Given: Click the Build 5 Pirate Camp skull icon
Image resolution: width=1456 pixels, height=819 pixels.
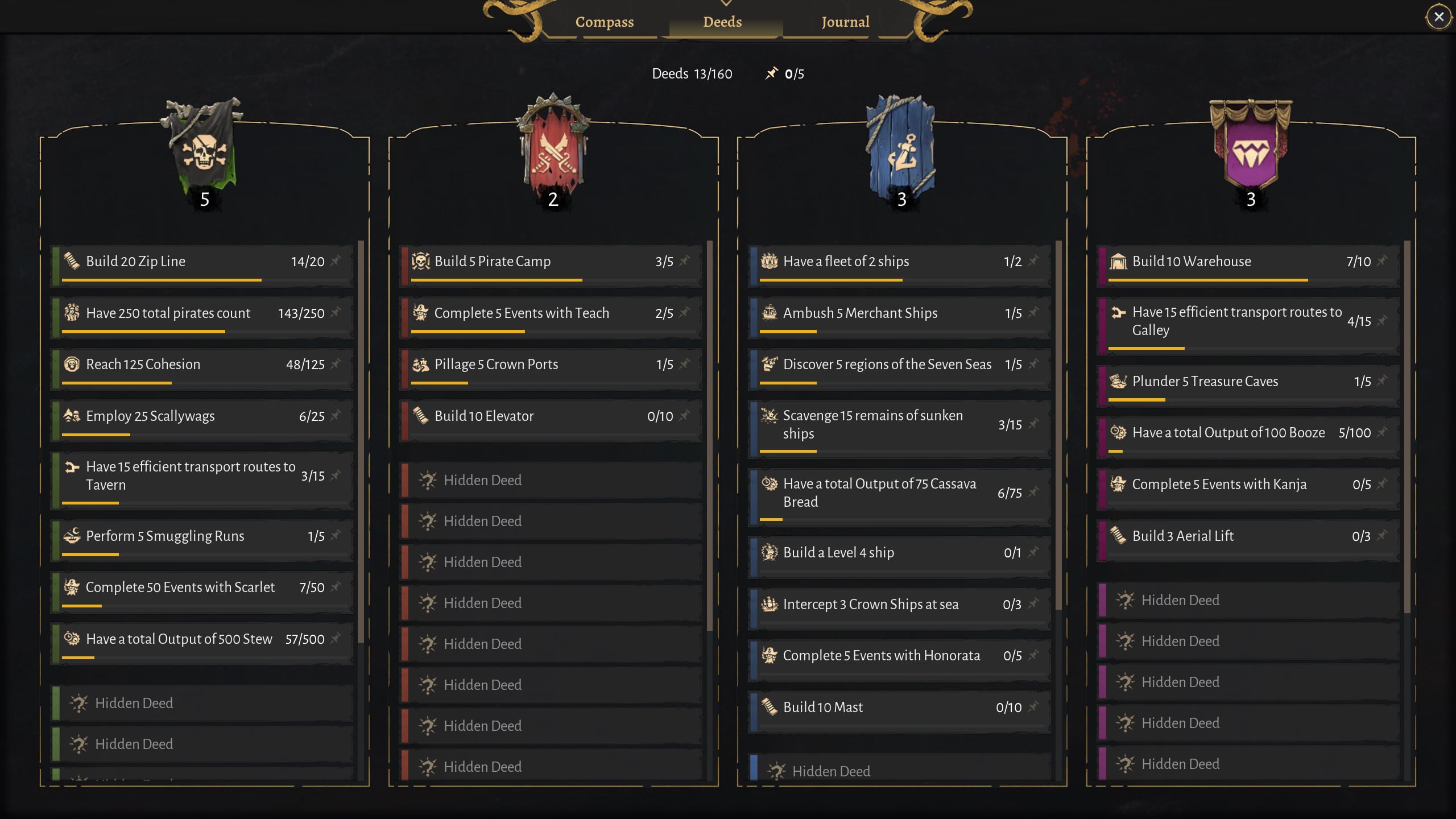Looking at the screenshot, I should 420,262.
